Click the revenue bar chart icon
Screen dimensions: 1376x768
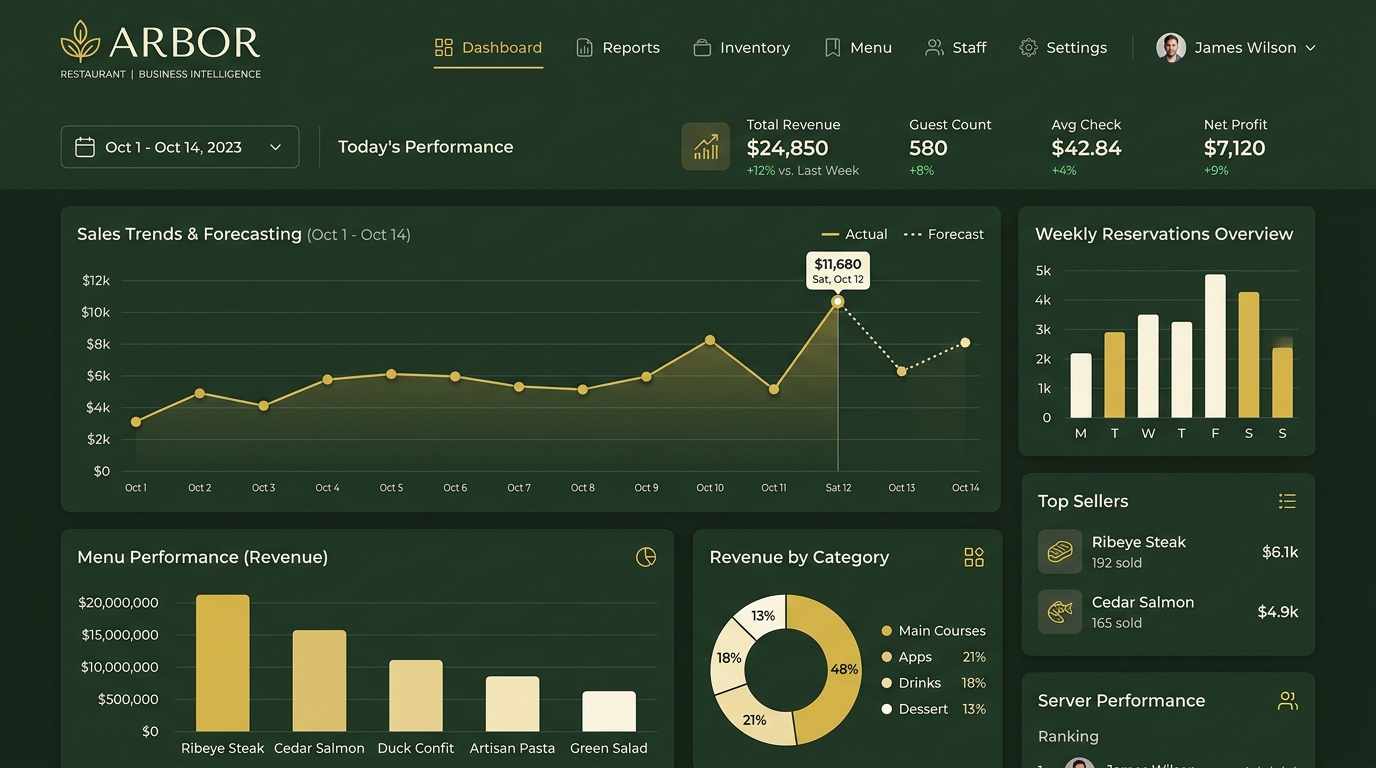(705, 147)
